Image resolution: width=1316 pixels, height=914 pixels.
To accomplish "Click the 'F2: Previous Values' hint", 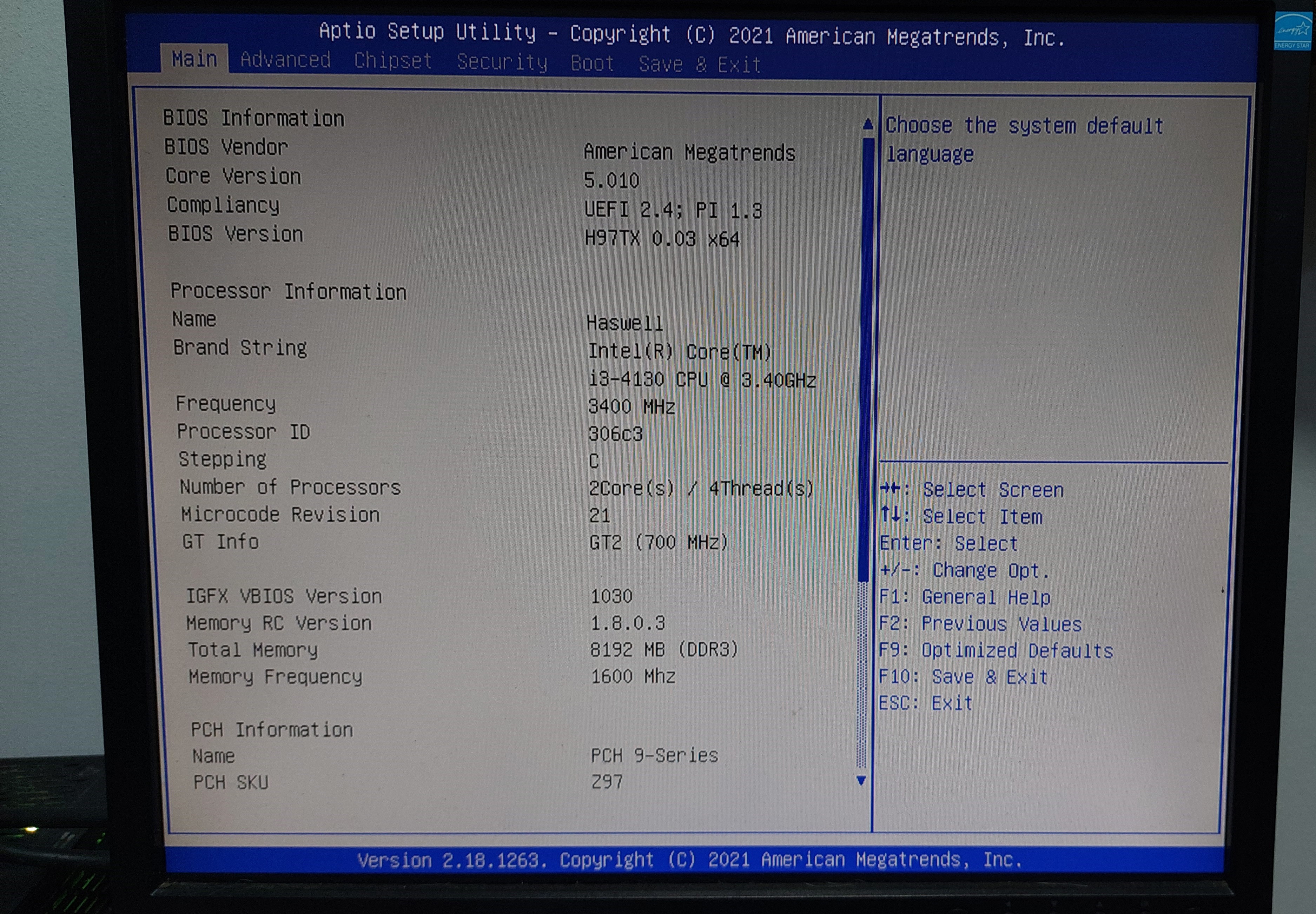I will click(x=980, y=624).
